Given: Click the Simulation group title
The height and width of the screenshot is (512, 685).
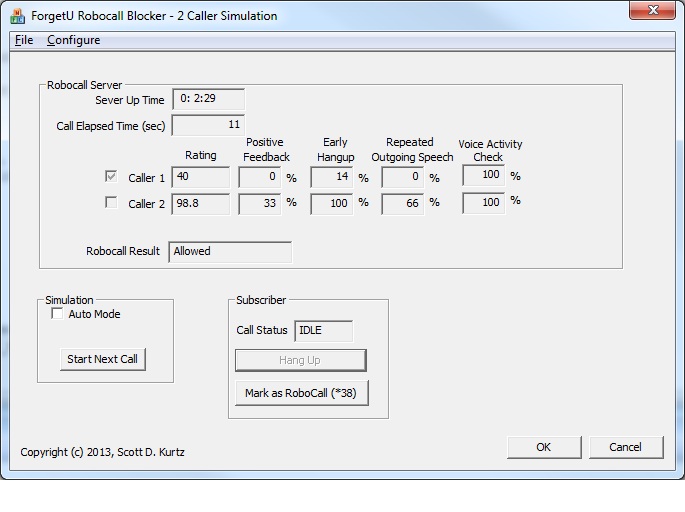Looking at the screenshot, I should [x=69, y=300].
